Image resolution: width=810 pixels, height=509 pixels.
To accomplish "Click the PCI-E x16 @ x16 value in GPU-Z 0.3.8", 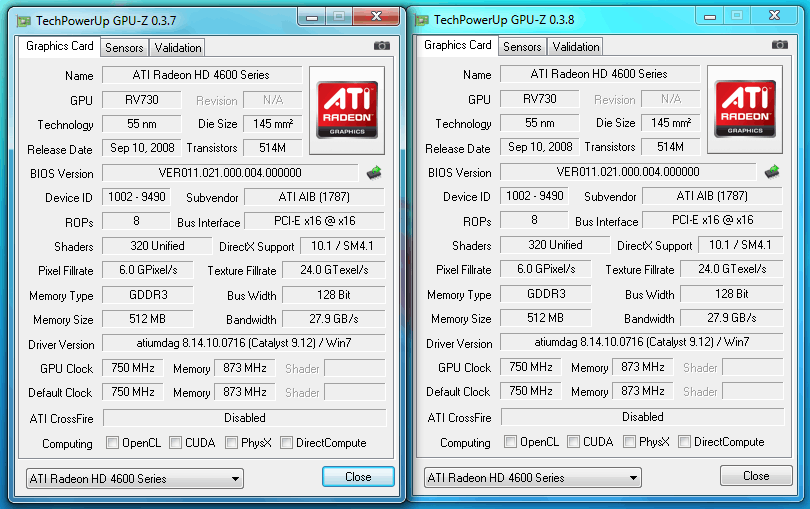I will click(712, 220).
